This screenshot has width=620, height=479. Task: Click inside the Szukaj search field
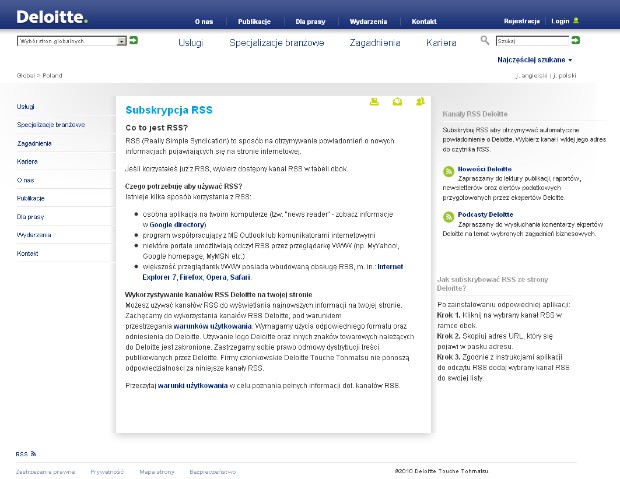click(x=533, y=41)
